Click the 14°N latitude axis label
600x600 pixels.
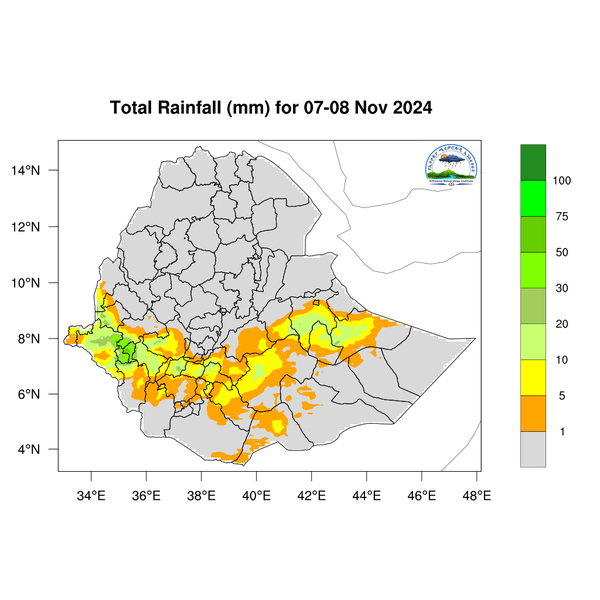pos(25,170)
